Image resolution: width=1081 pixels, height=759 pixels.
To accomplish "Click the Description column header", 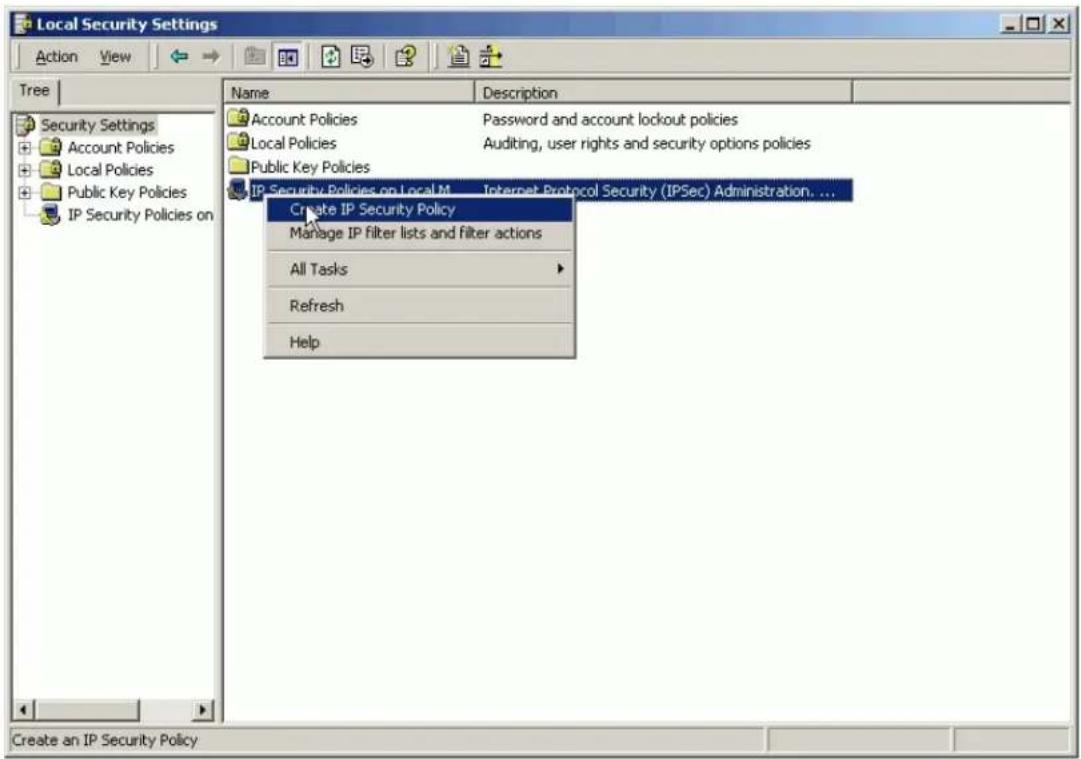I will 663,92.
